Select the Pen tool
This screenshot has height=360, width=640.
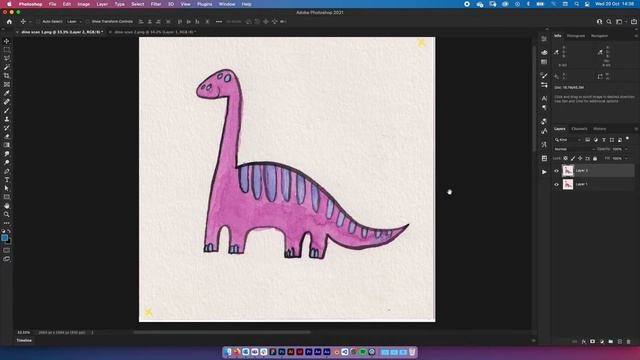point(7,171)
